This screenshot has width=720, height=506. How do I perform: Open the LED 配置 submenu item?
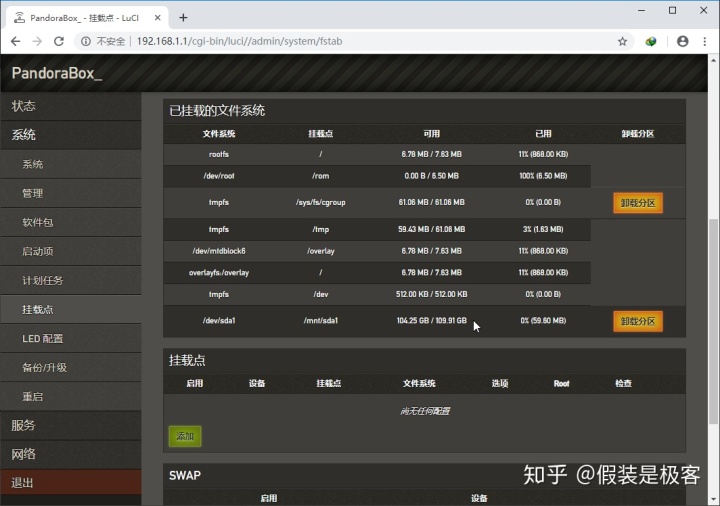(71, 338)
